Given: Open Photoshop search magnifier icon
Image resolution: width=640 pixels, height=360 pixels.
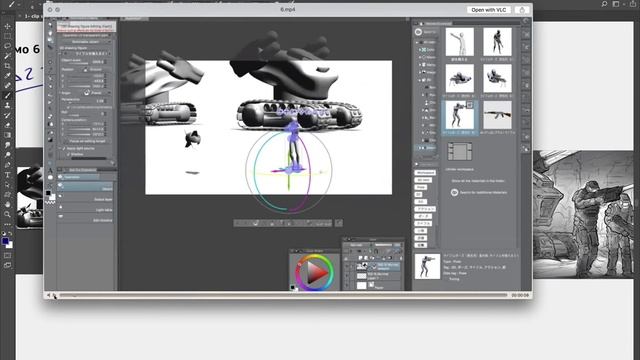Looking at the screenshot, I should point(604,4).
